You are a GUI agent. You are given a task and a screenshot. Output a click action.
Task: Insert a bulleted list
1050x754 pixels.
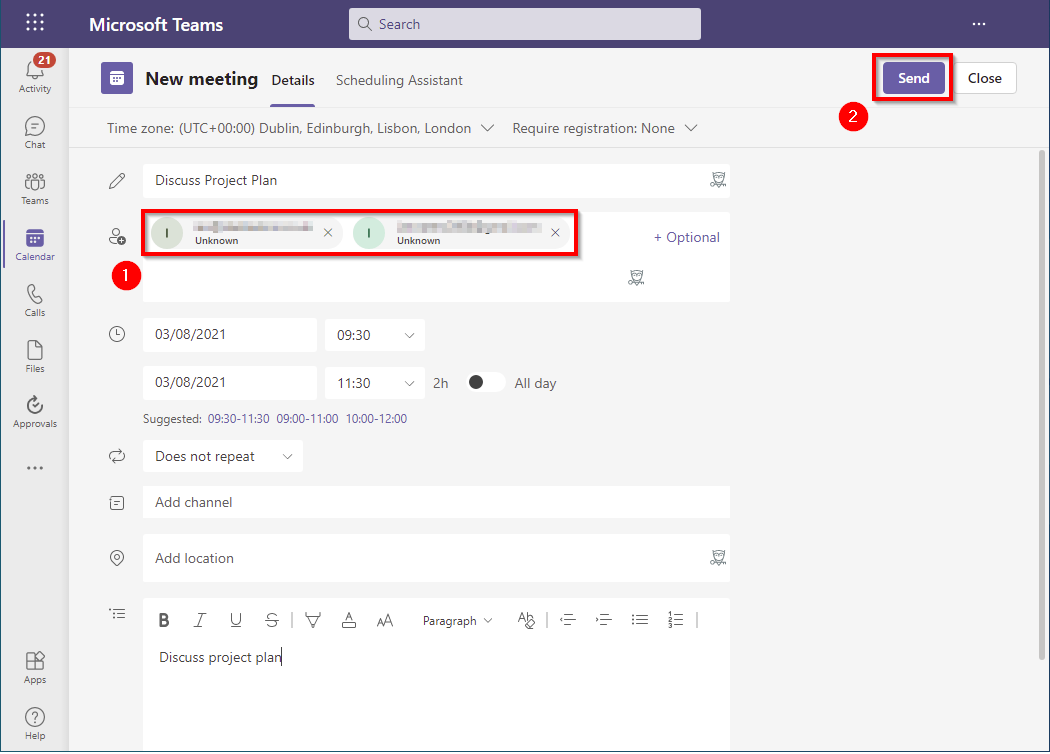[640, 620]
